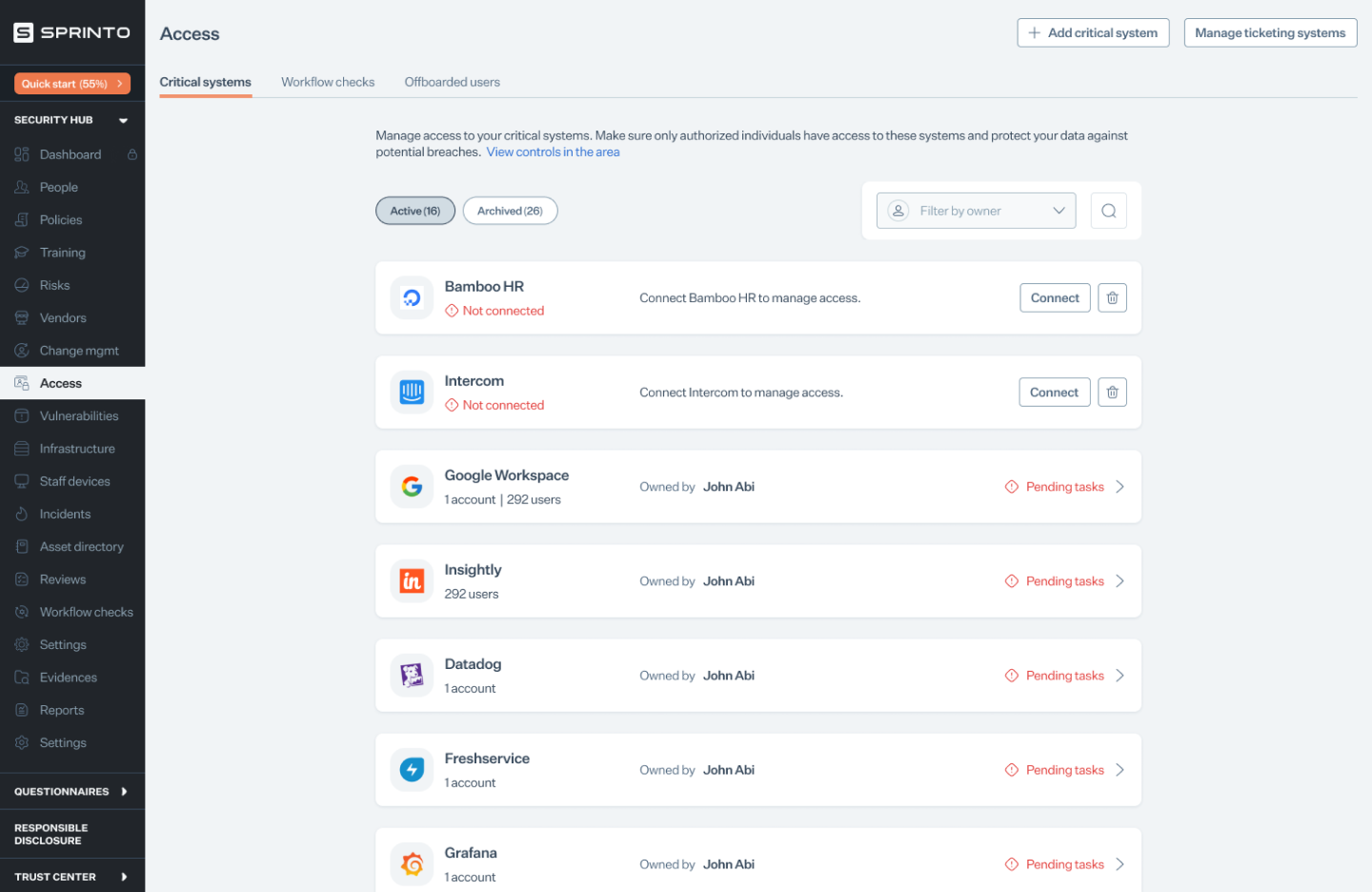
Task: Click the Grafana logo
Action: coord(412,864)
